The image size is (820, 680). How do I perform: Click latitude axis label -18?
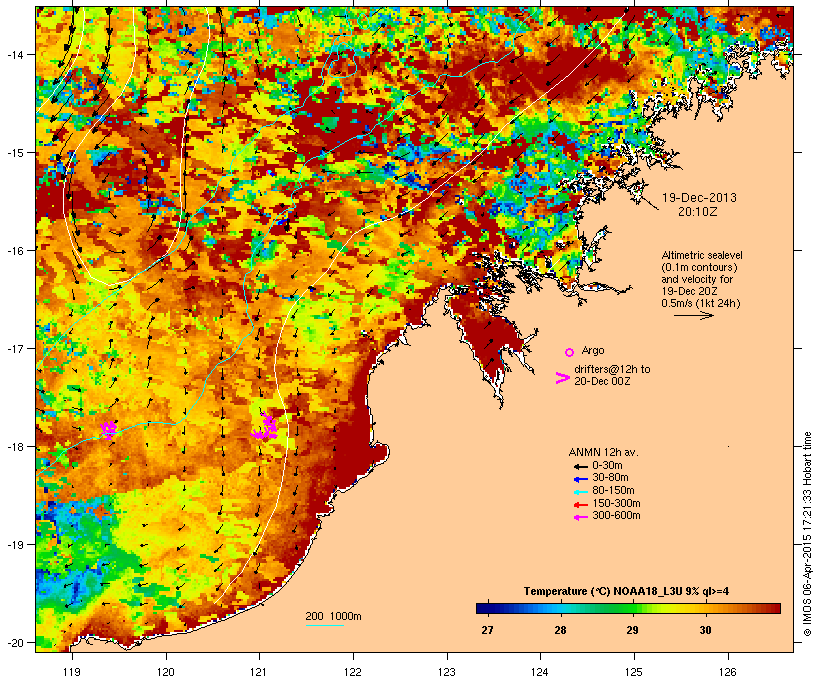pos(14,447)
